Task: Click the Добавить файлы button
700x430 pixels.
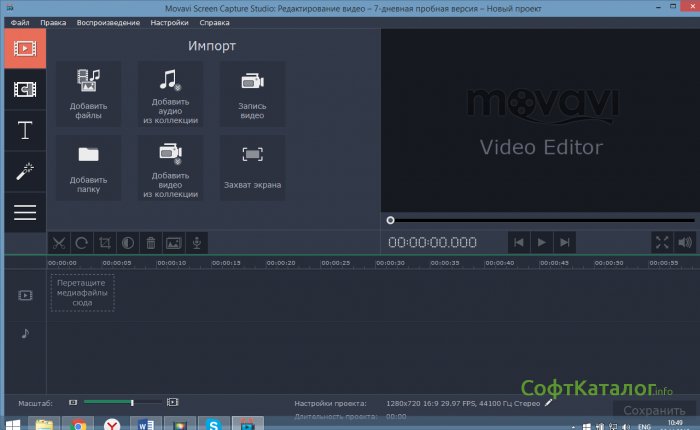Action: point(90,93)
